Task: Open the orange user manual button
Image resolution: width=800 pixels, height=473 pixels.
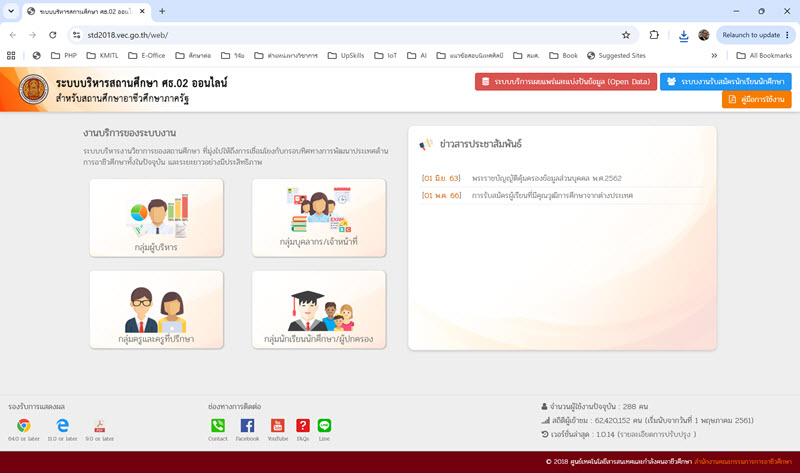Action: [757, 99]
